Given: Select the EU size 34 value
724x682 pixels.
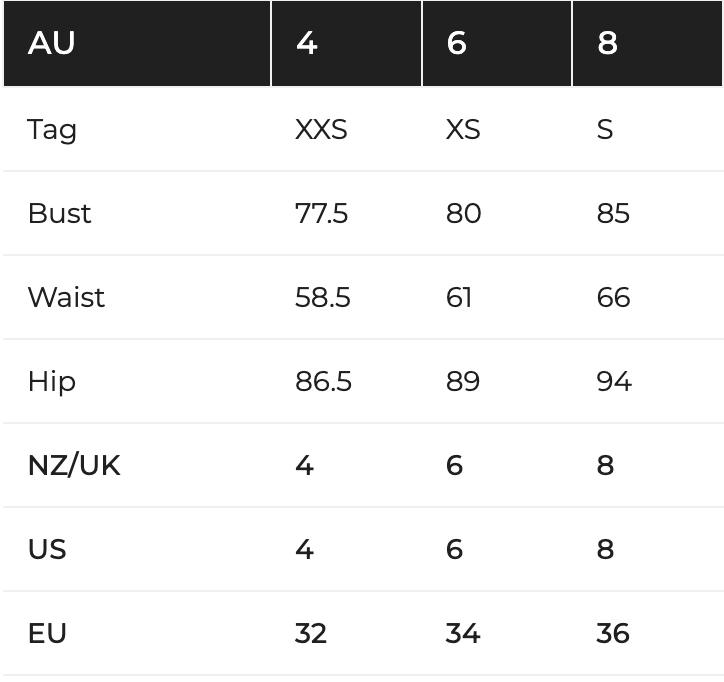Looking at the screenshot, I should point(463,633).
